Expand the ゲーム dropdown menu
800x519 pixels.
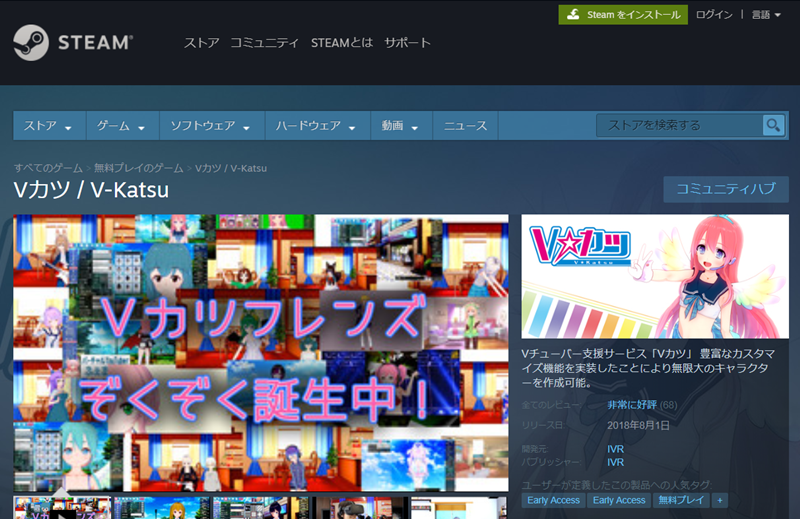[122, 126]
